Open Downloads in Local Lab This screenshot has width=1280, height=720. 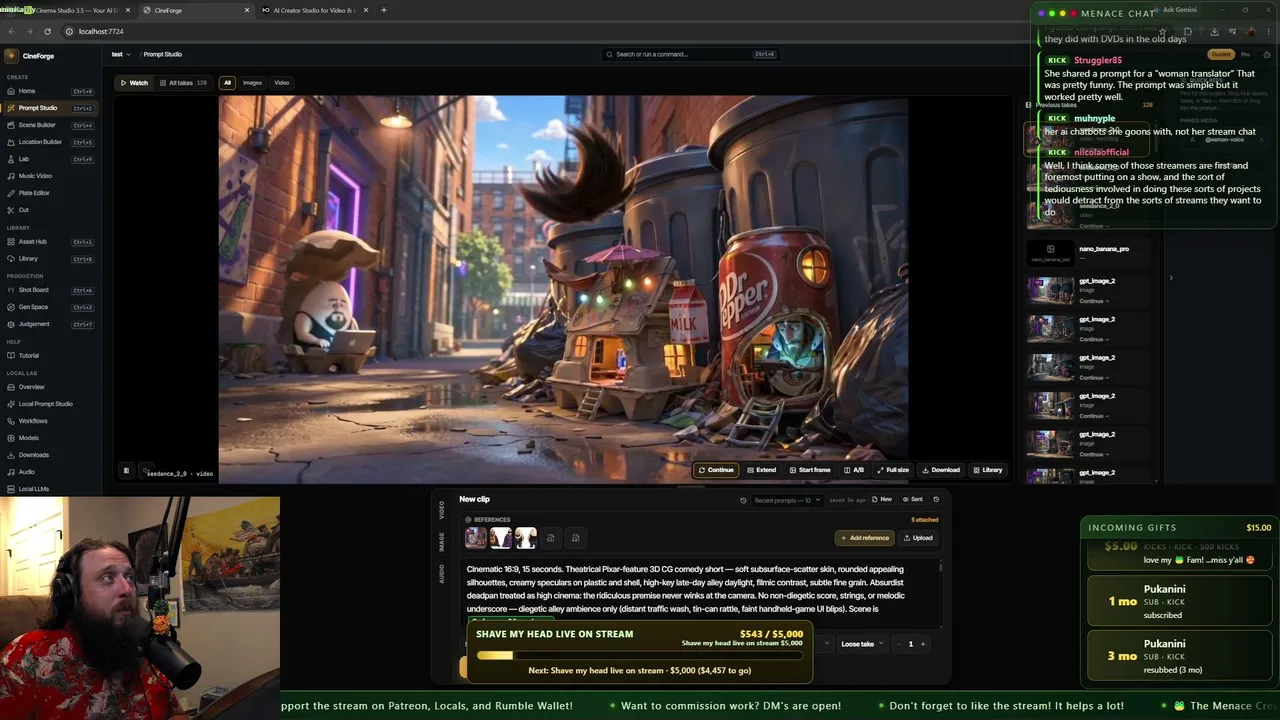pyautogui.click(x=50, y=455)
